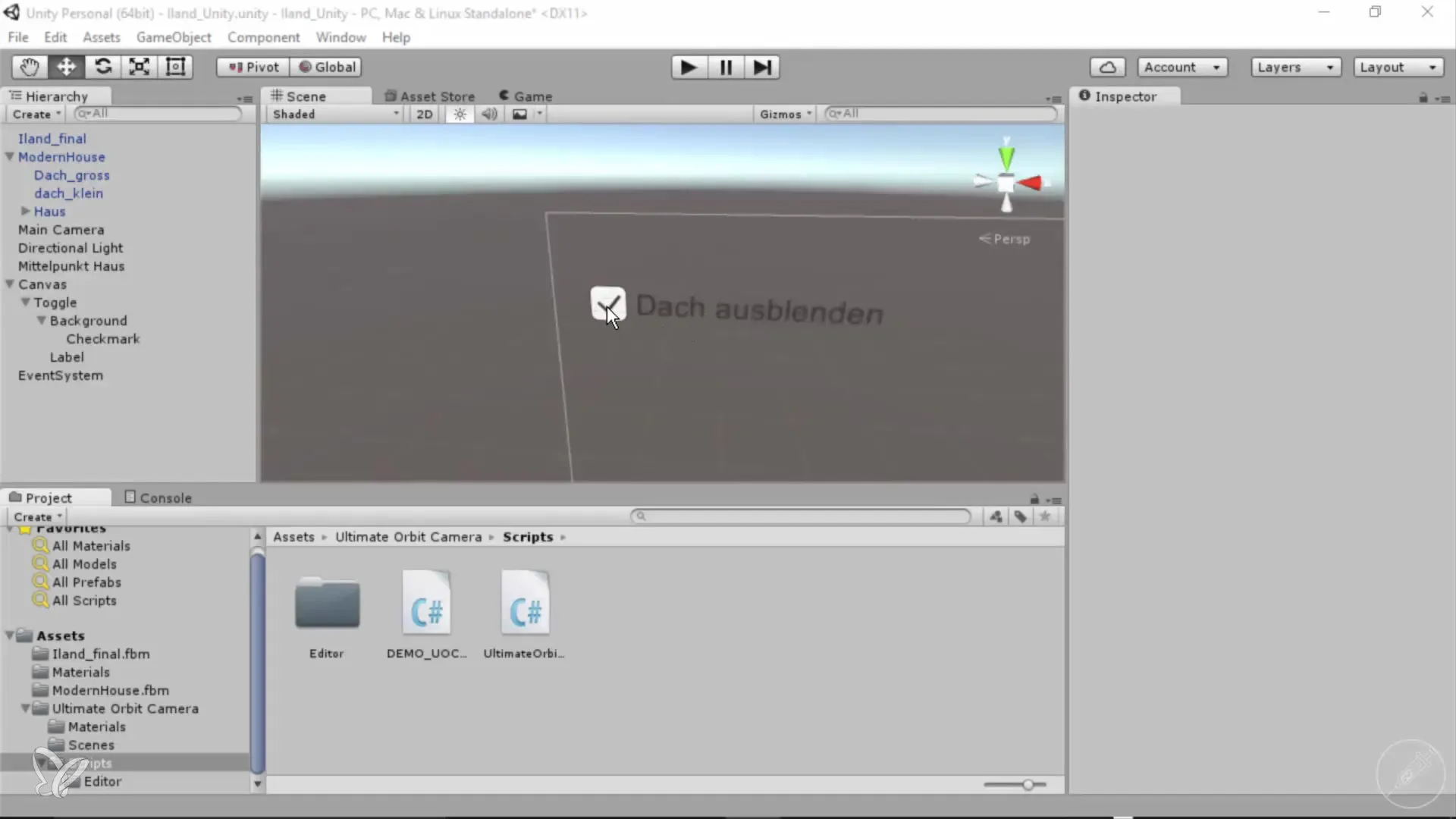Open the Layout dropdown

click(x=1398, y=67)
